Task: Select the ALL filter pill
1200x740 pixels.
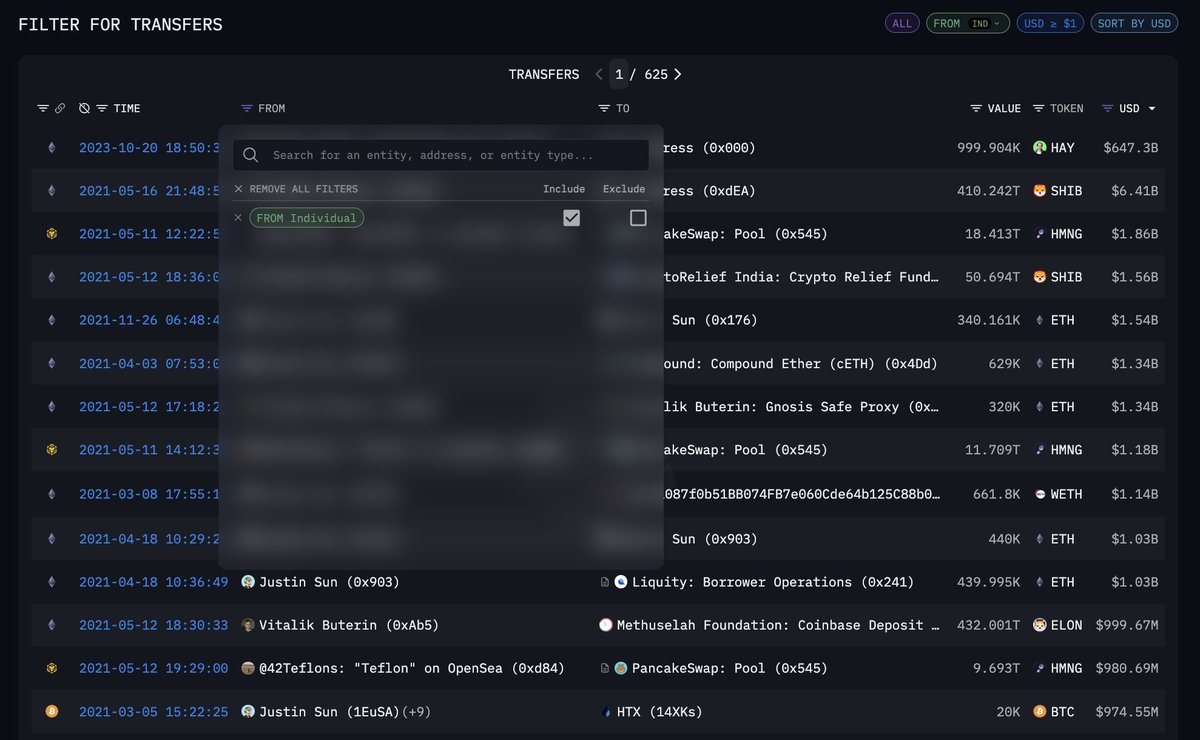Action: (x=902, y=23)
